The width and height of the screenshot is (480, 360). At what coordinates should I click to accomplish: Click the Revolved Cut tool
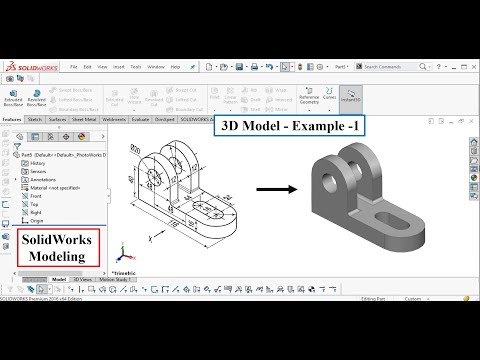(x=154, y=98)
